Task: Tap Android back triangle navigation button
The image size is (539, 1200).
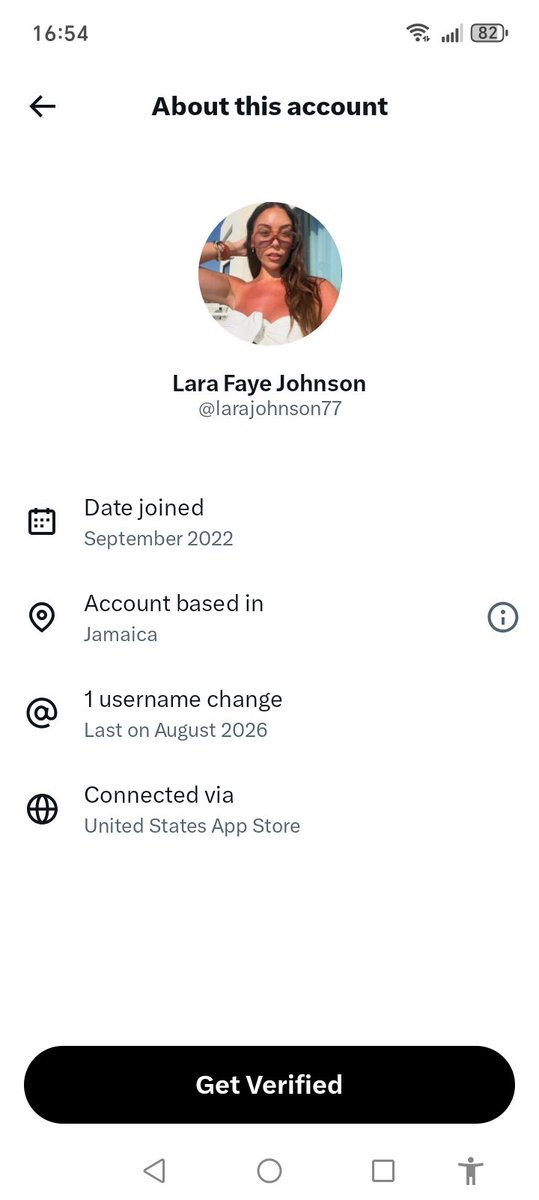Action: click(154, 1170)
